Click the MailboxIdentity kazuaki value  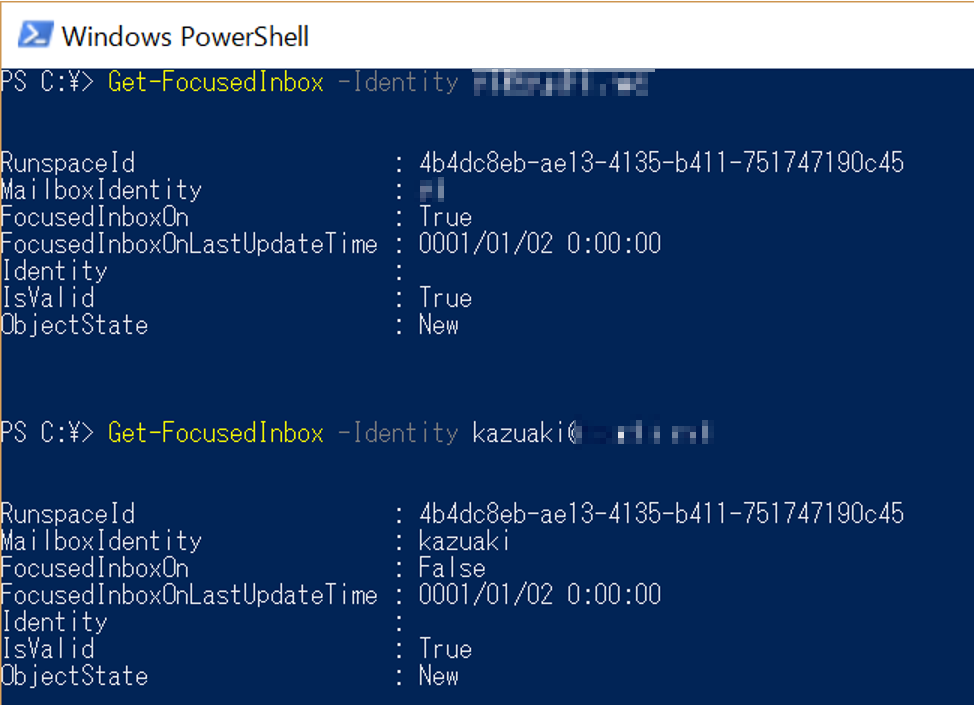click(464, 541)
